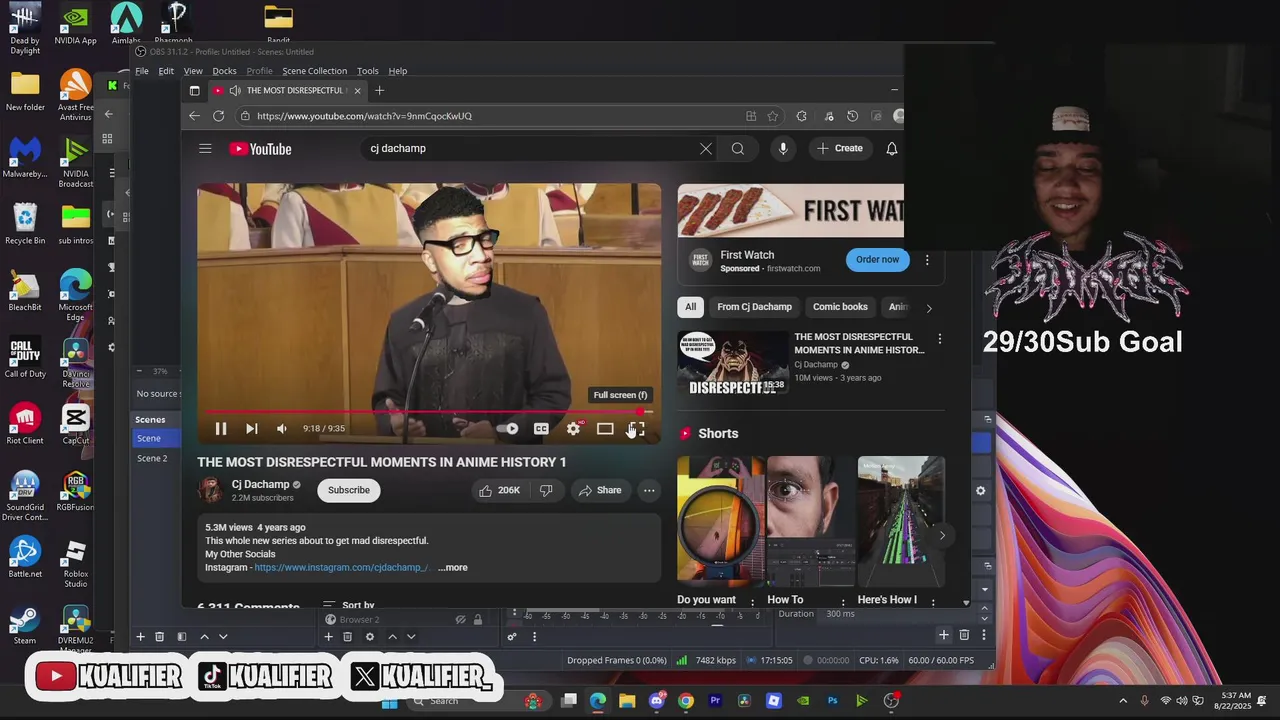1280x720 pixels.
Task: Refresh the browser page
Action: point(219,116)
